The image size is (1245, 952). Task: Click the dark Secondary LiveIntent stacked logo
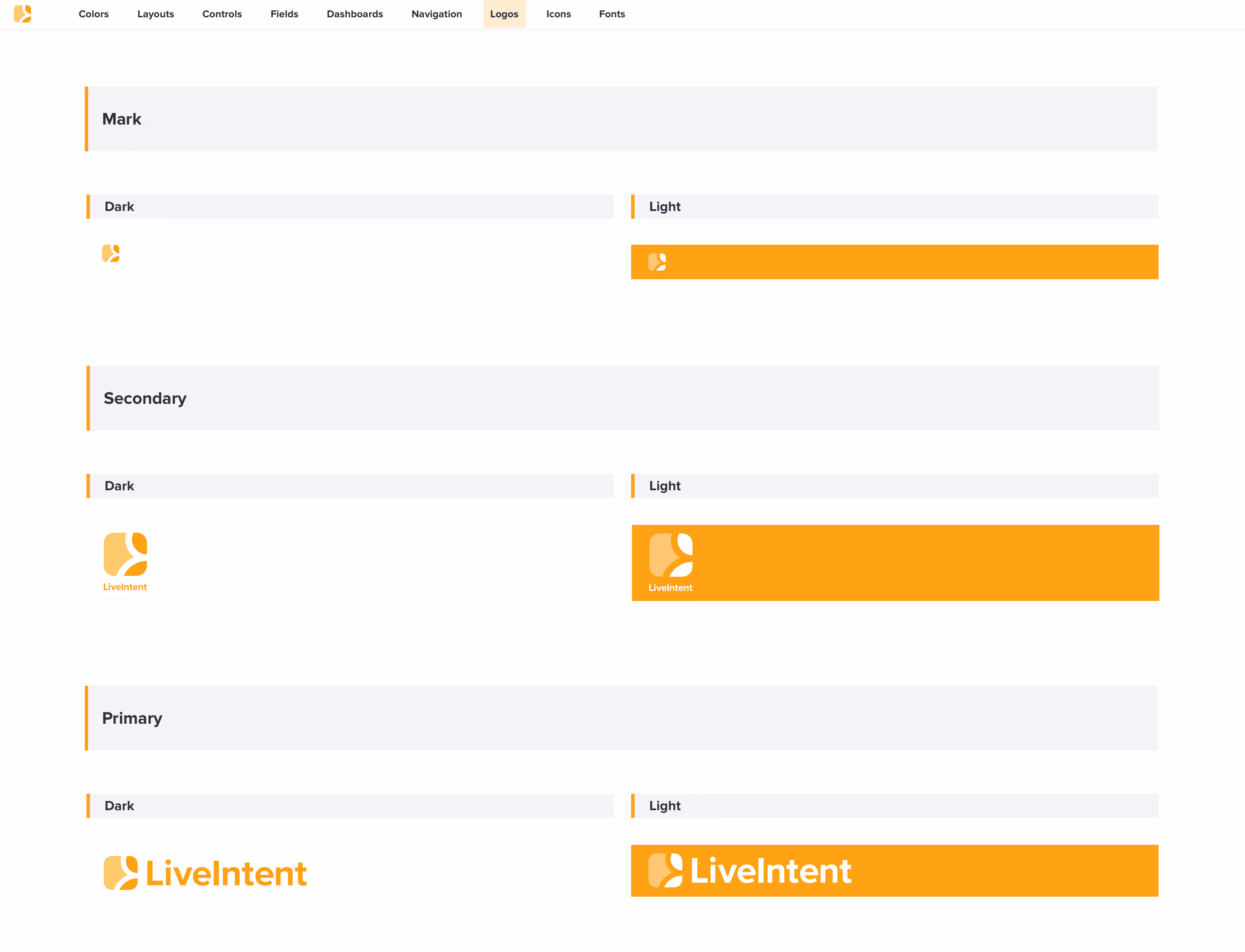coord(125,562)
